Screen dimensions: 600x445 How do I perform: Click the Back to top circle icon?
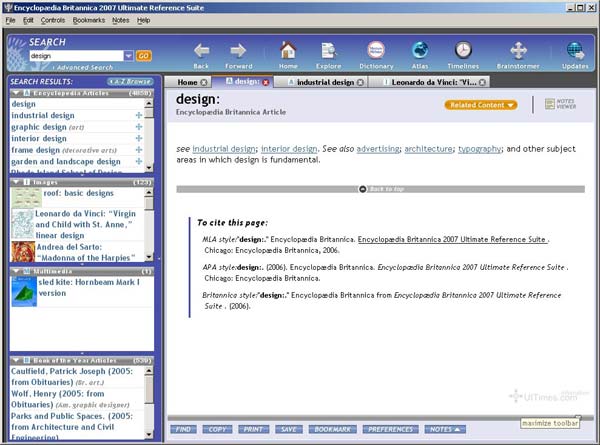coord(362,189)
